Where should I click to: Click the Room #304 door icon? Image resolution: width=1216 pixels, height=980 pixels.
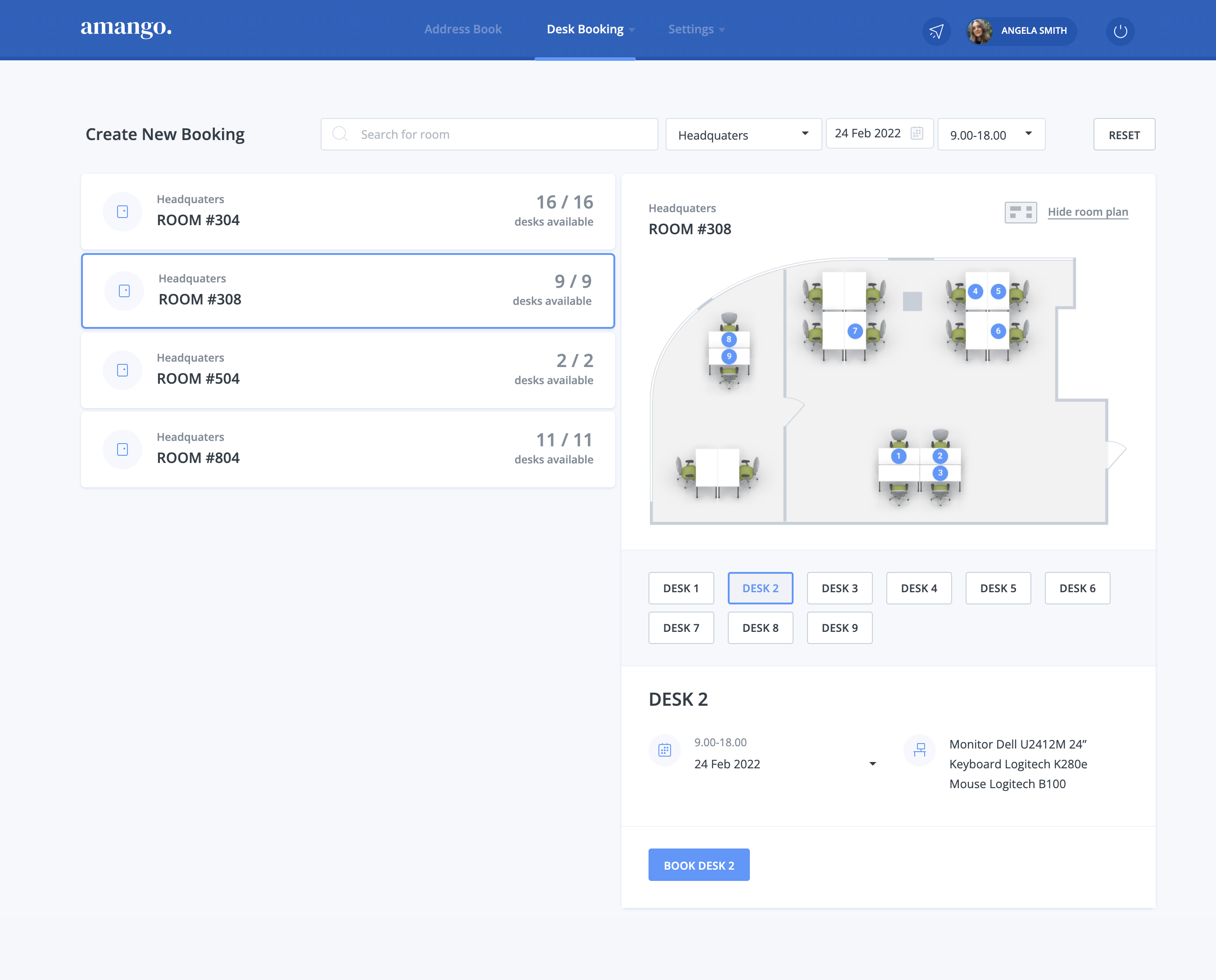(123, 212)
